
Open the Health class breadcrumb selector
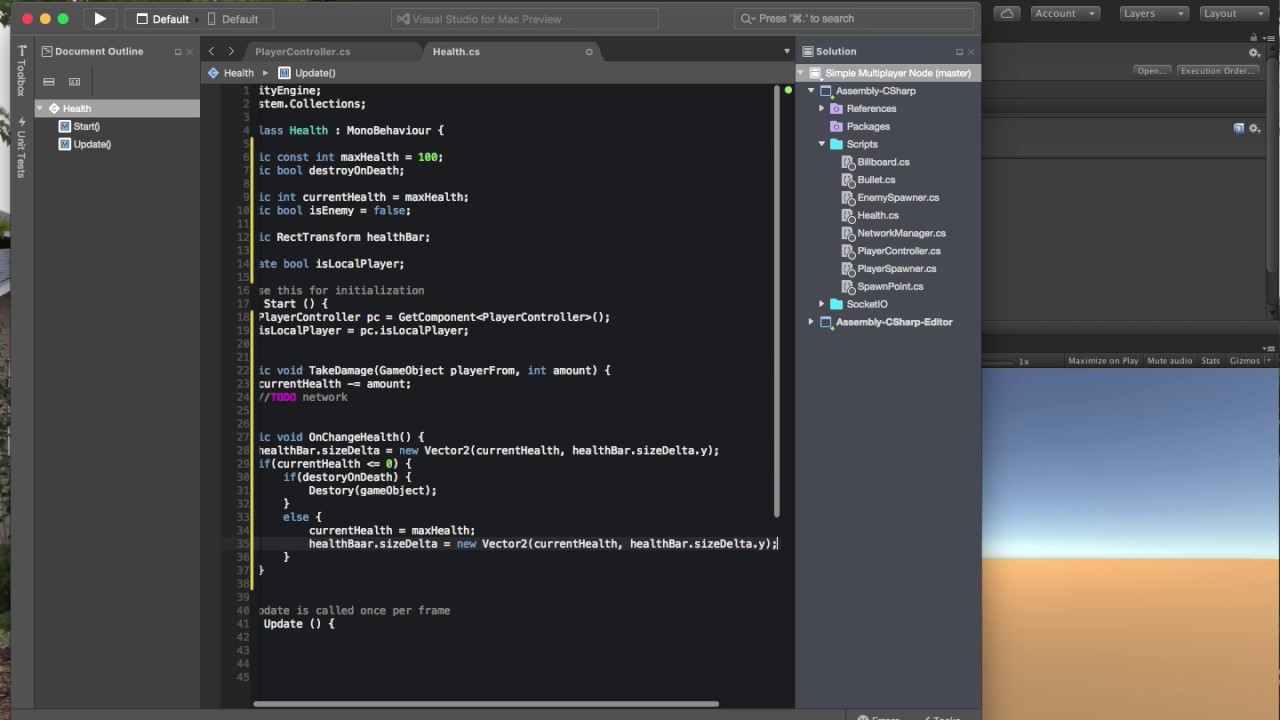(x=231, y=73)
